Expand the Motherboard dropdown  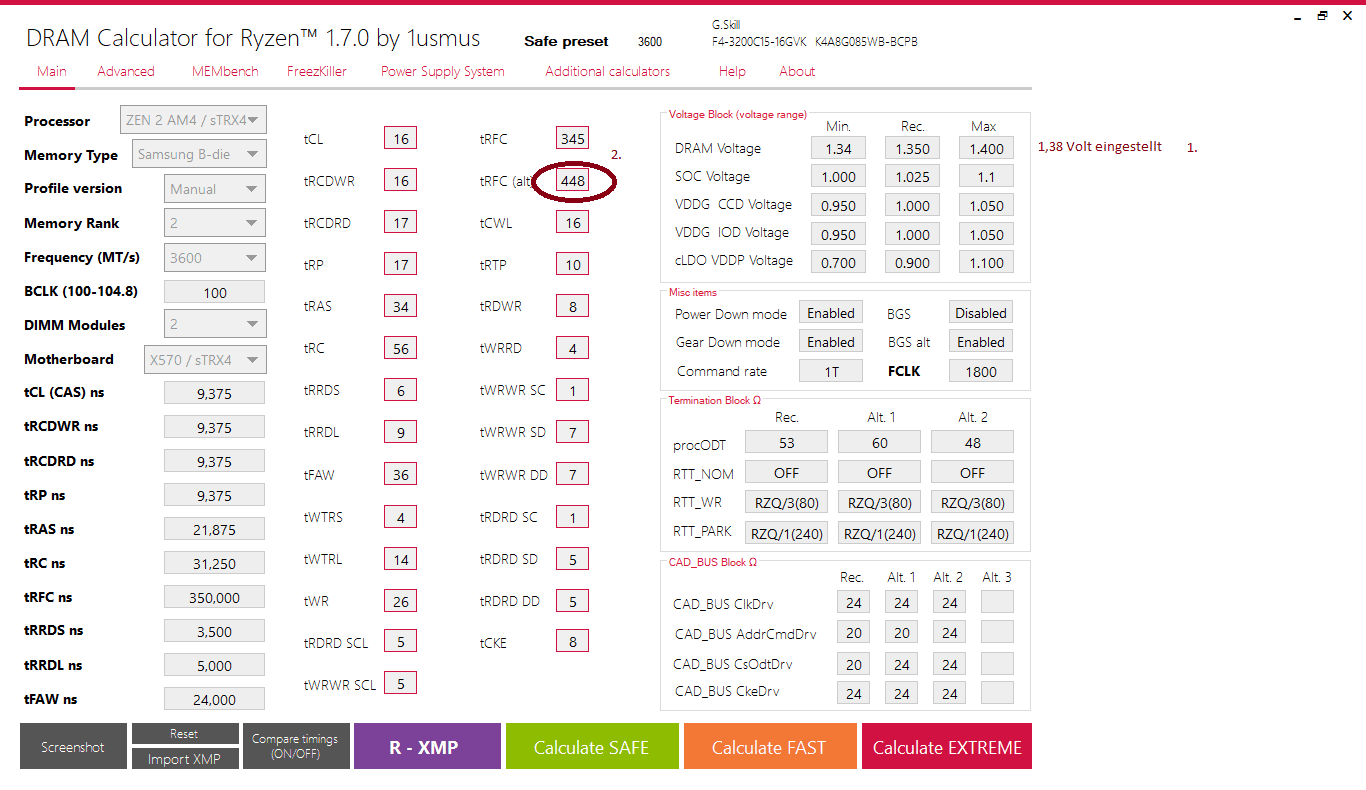point(205,359)
